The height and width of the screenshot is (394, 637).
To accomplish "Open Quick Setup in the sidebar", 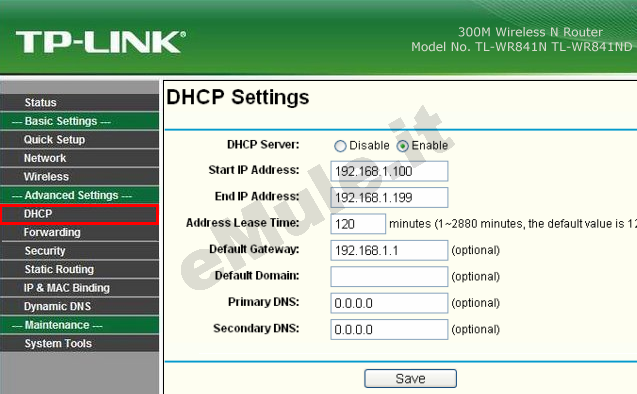I will pos(80,139).
